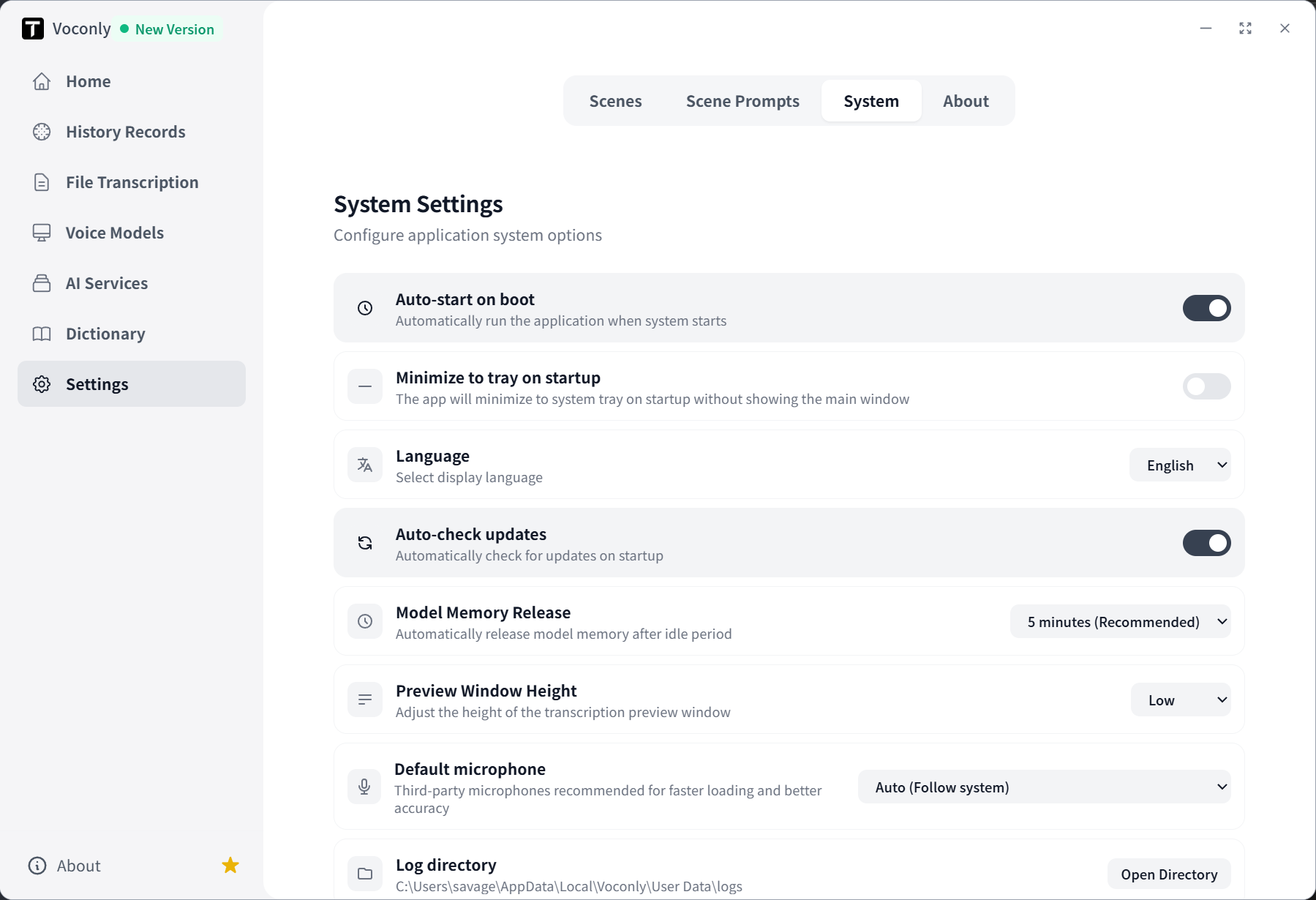Go to History Records in sidebar
The height and width of the screenshot is (900, 1316).
[x=132, y=132]
